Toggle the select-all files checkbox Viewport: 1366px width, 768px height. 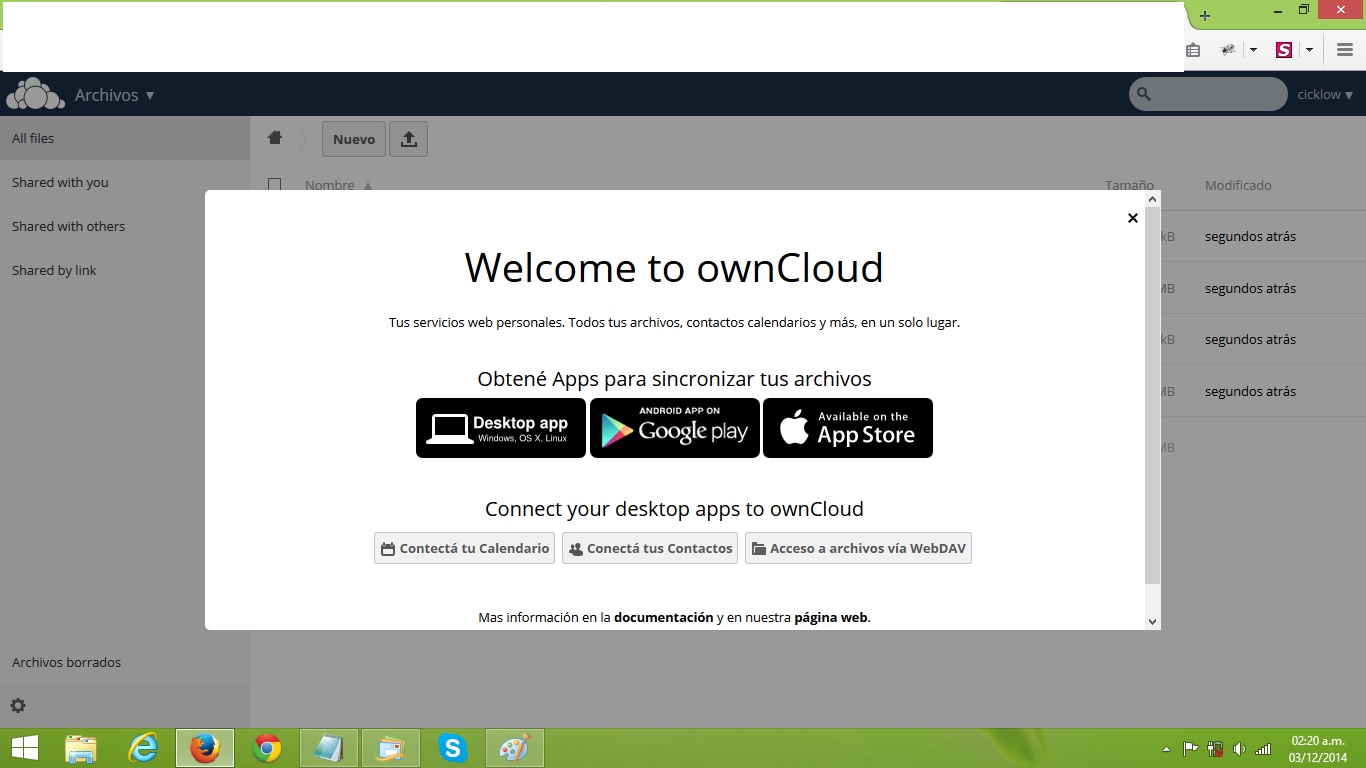pyautogui.click(x=275, y=185)
